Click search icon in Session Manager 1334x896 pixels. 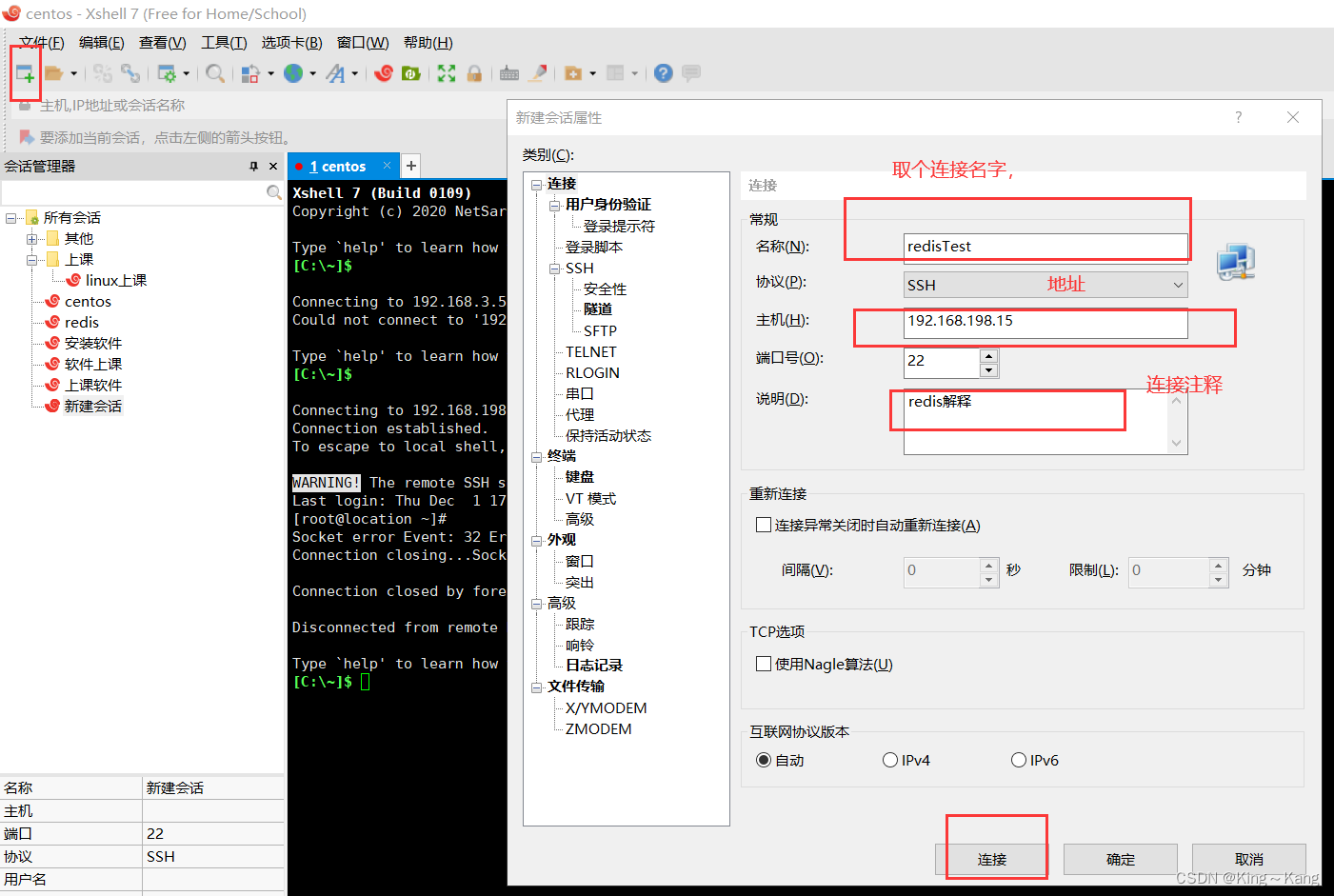(x=274, y=192)
